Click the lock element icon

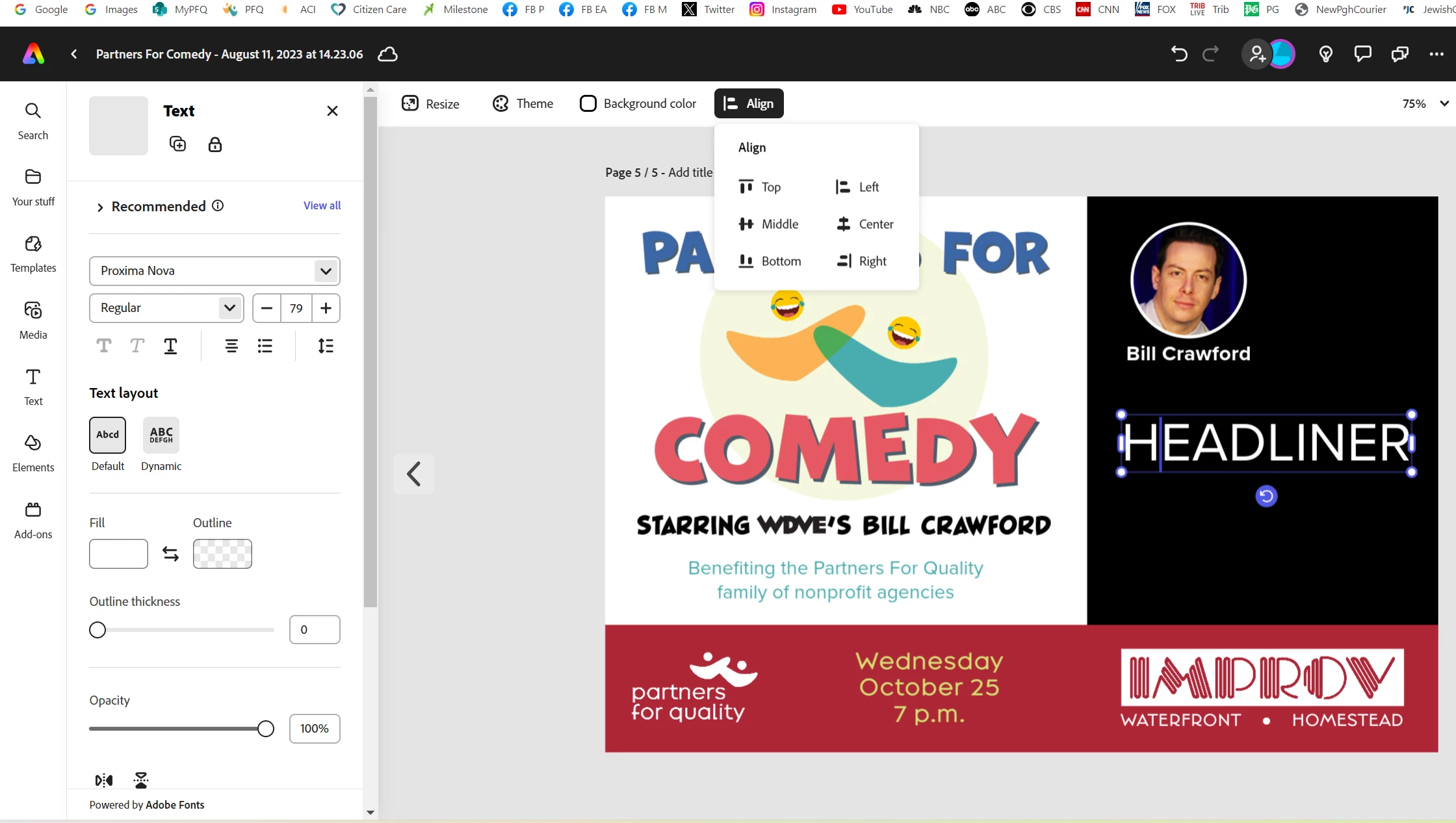[x=215, y=144]
